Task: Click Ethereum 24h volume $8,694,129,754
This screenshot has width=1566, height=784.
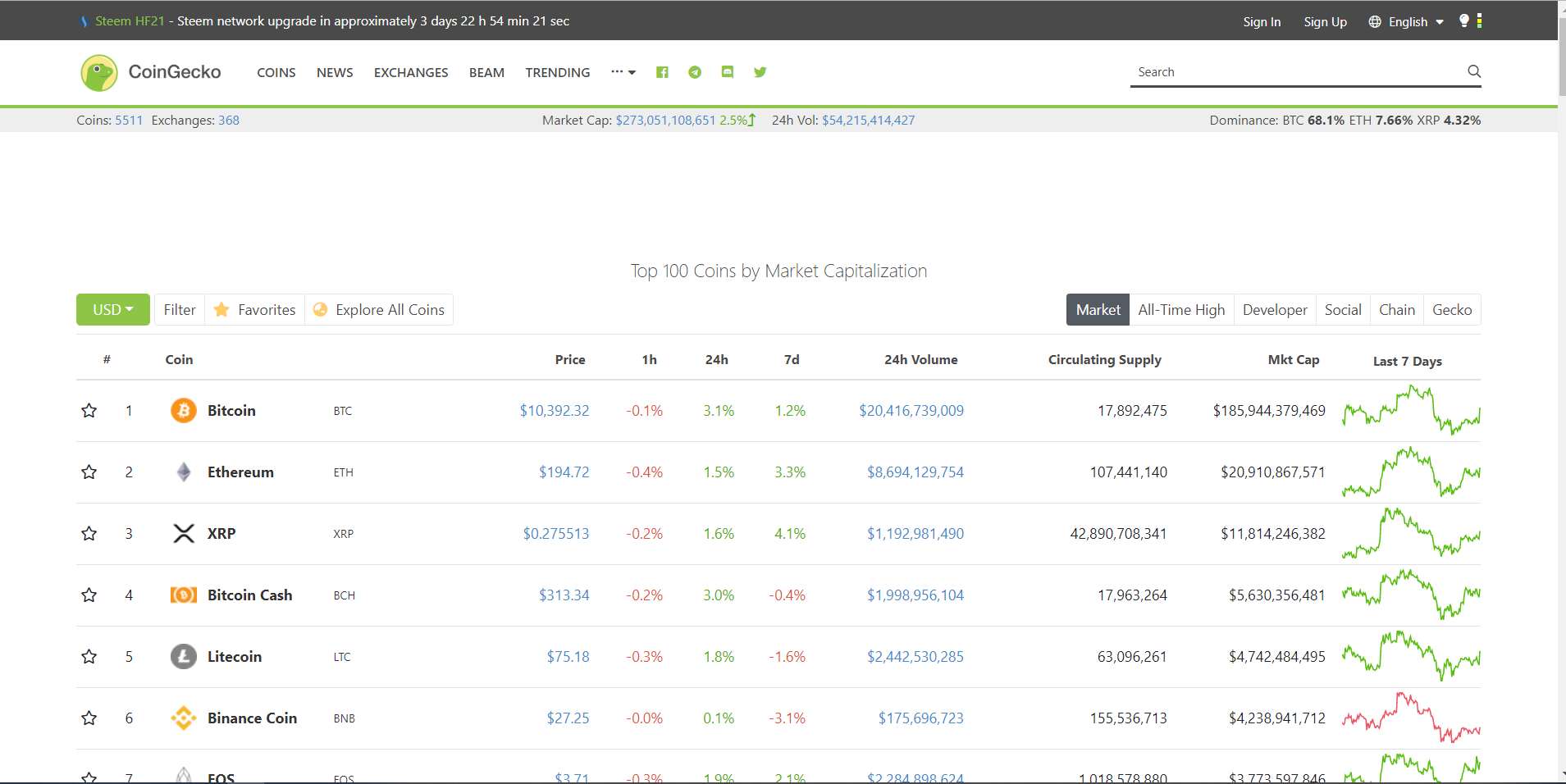Action: point(915,472)
